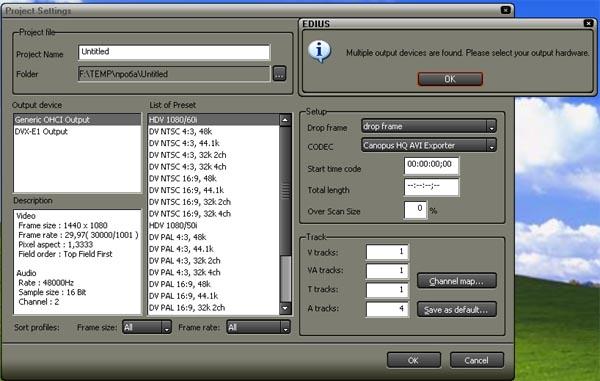Choose HDV 1080/50i preset
The image size is (600, 381).
click(214, 225)
